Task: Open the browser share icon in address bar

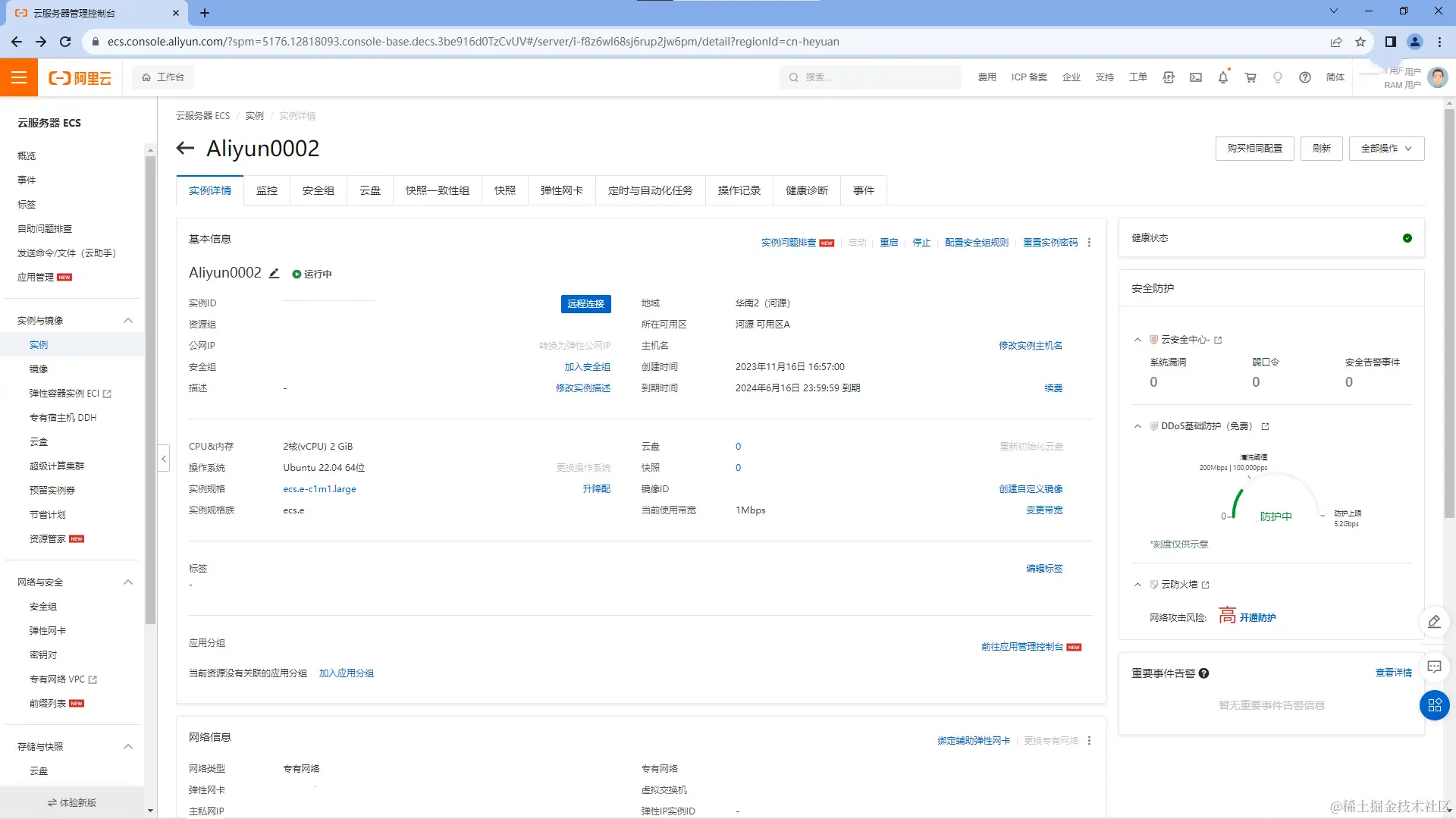Action: [1336, 42]
